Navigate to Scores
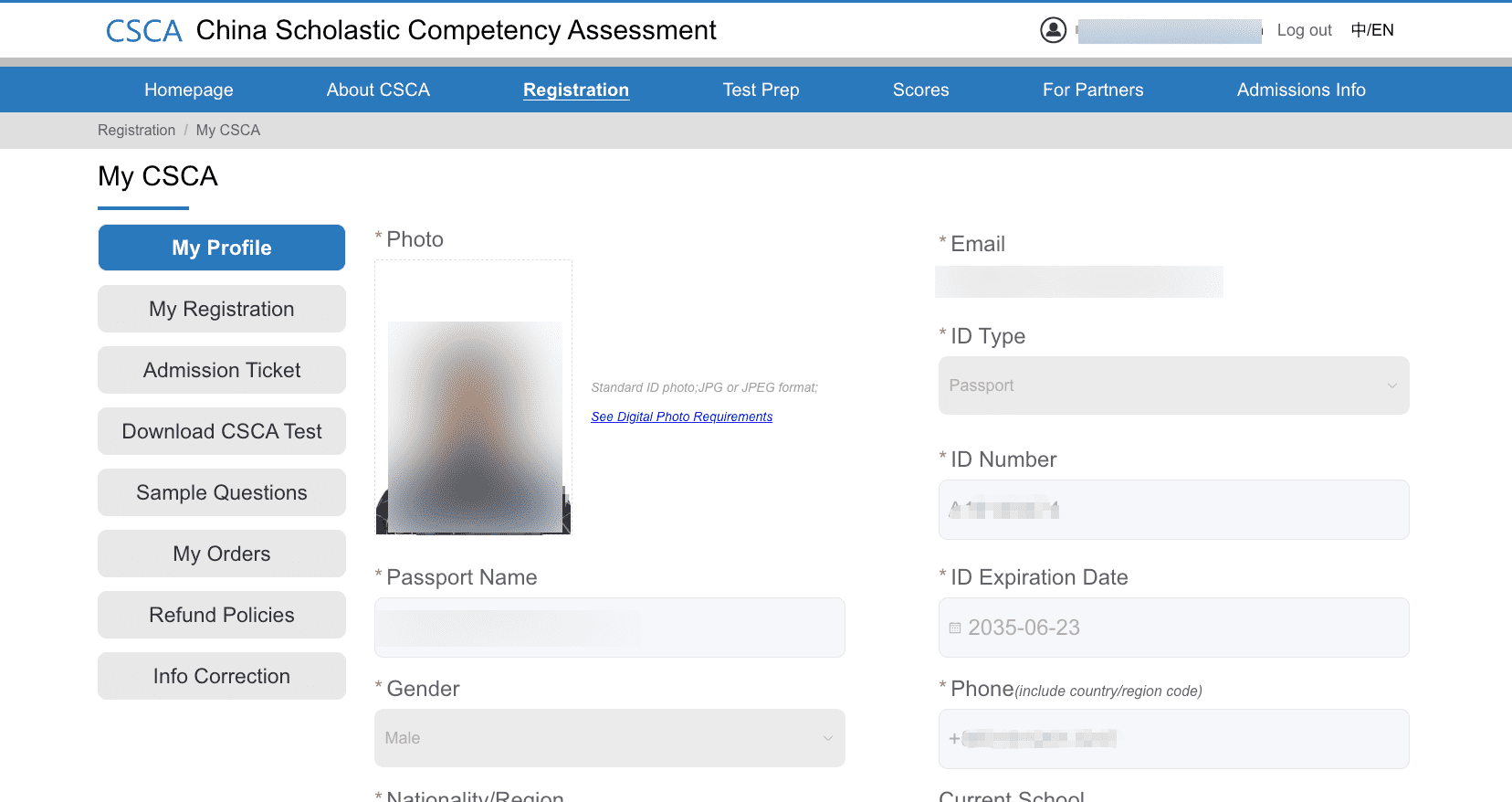 [x=921, y=90]
